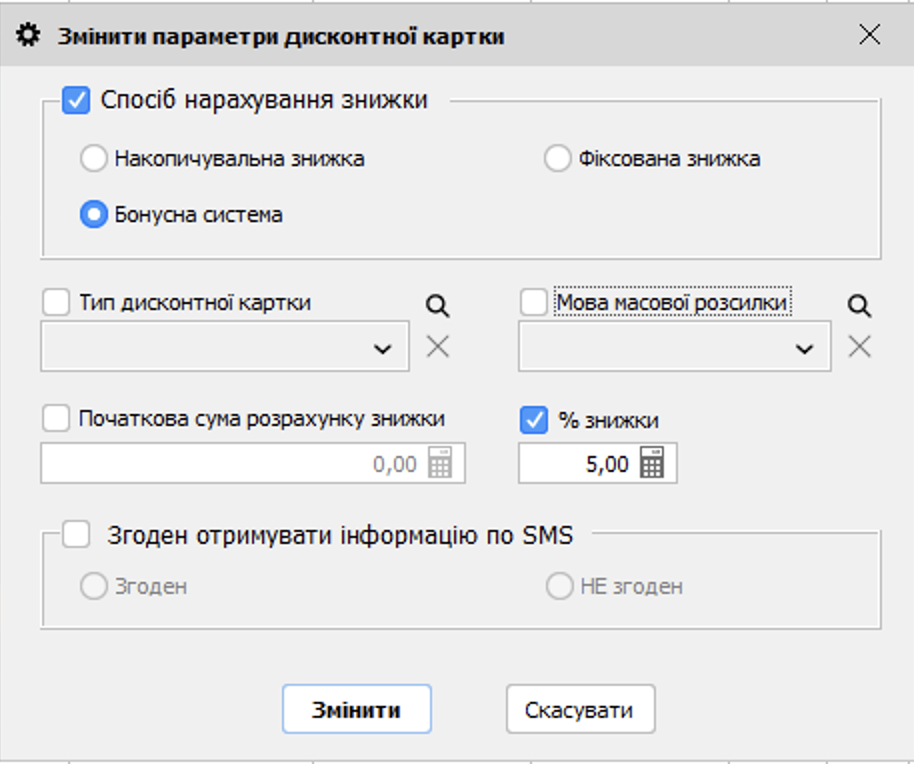
Task: Open calculator for % знижки field
Action: coord(652,463)
